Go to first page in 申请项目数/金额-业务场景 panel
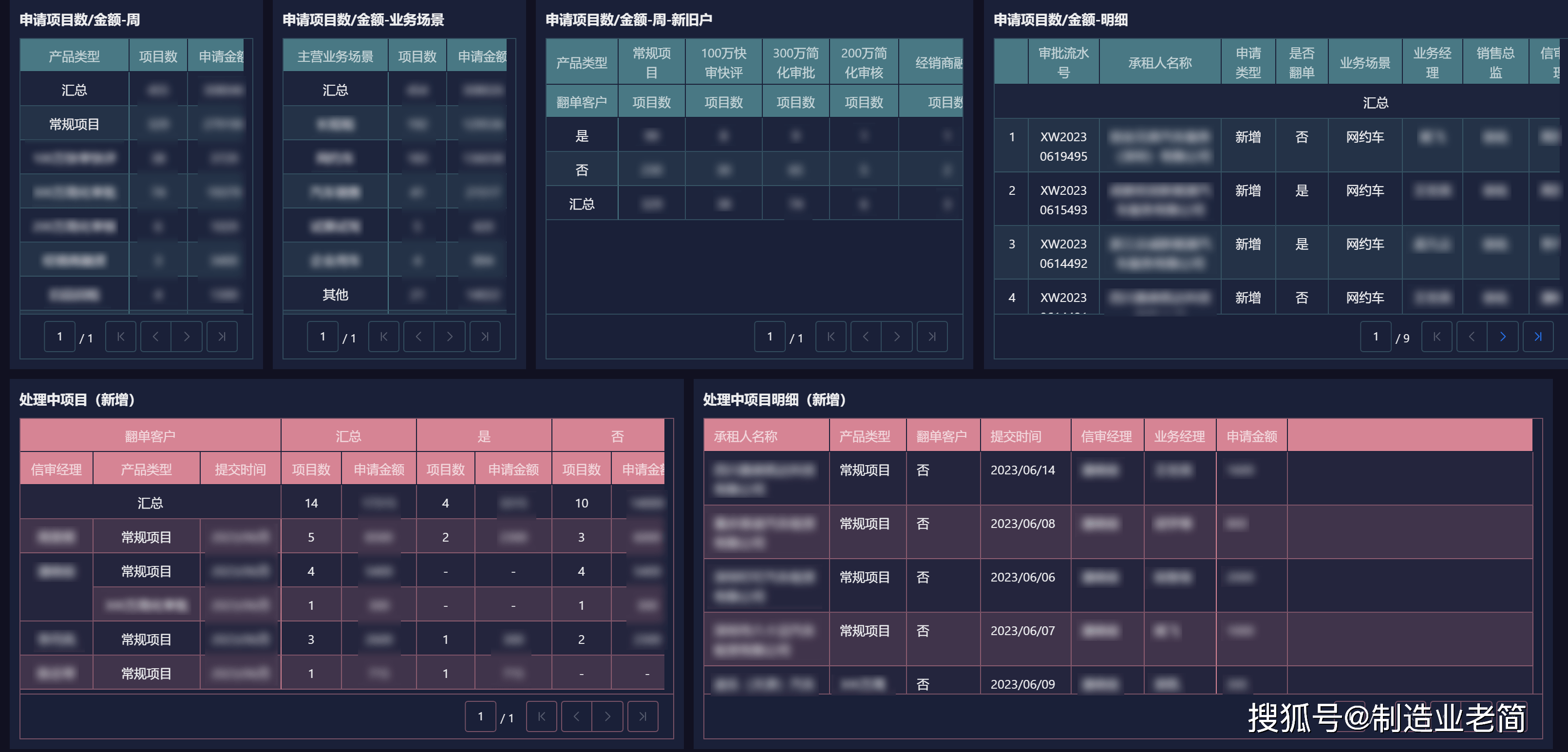The image size is (1568, 752). [383, 337]
